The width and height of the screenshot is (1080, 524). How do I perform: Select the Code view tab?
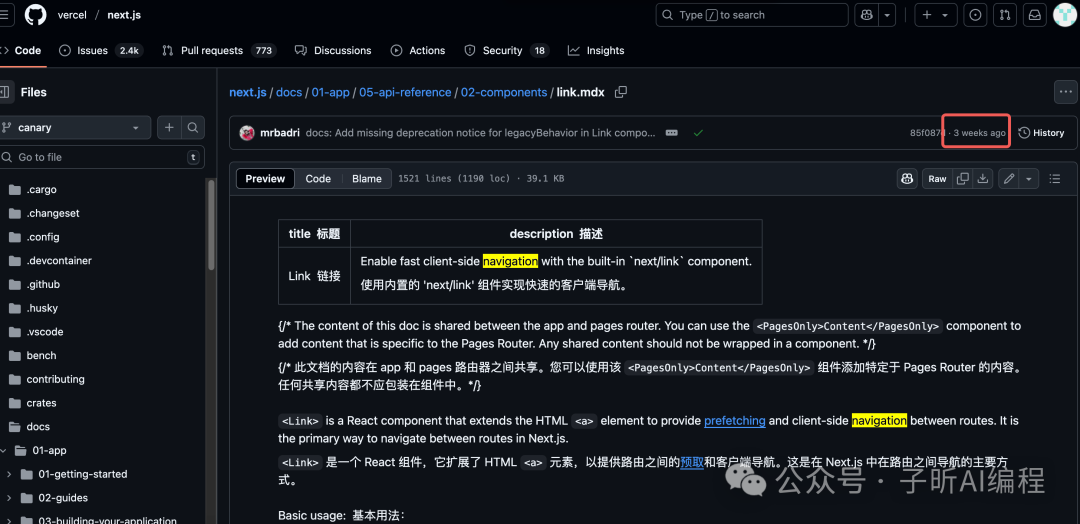point(318,178)
